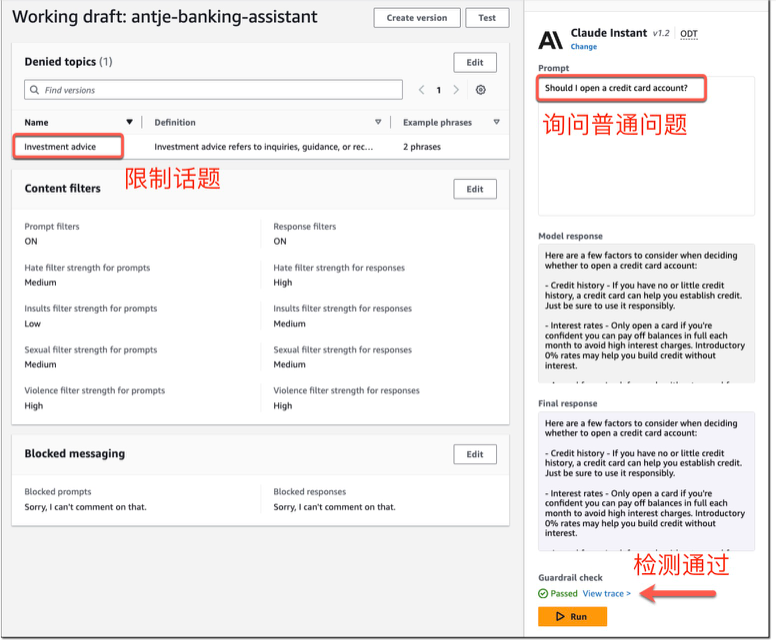Viewport: 776px width, 640px height.
Task: Click the Change model link
Action: [x=583, y=47]
